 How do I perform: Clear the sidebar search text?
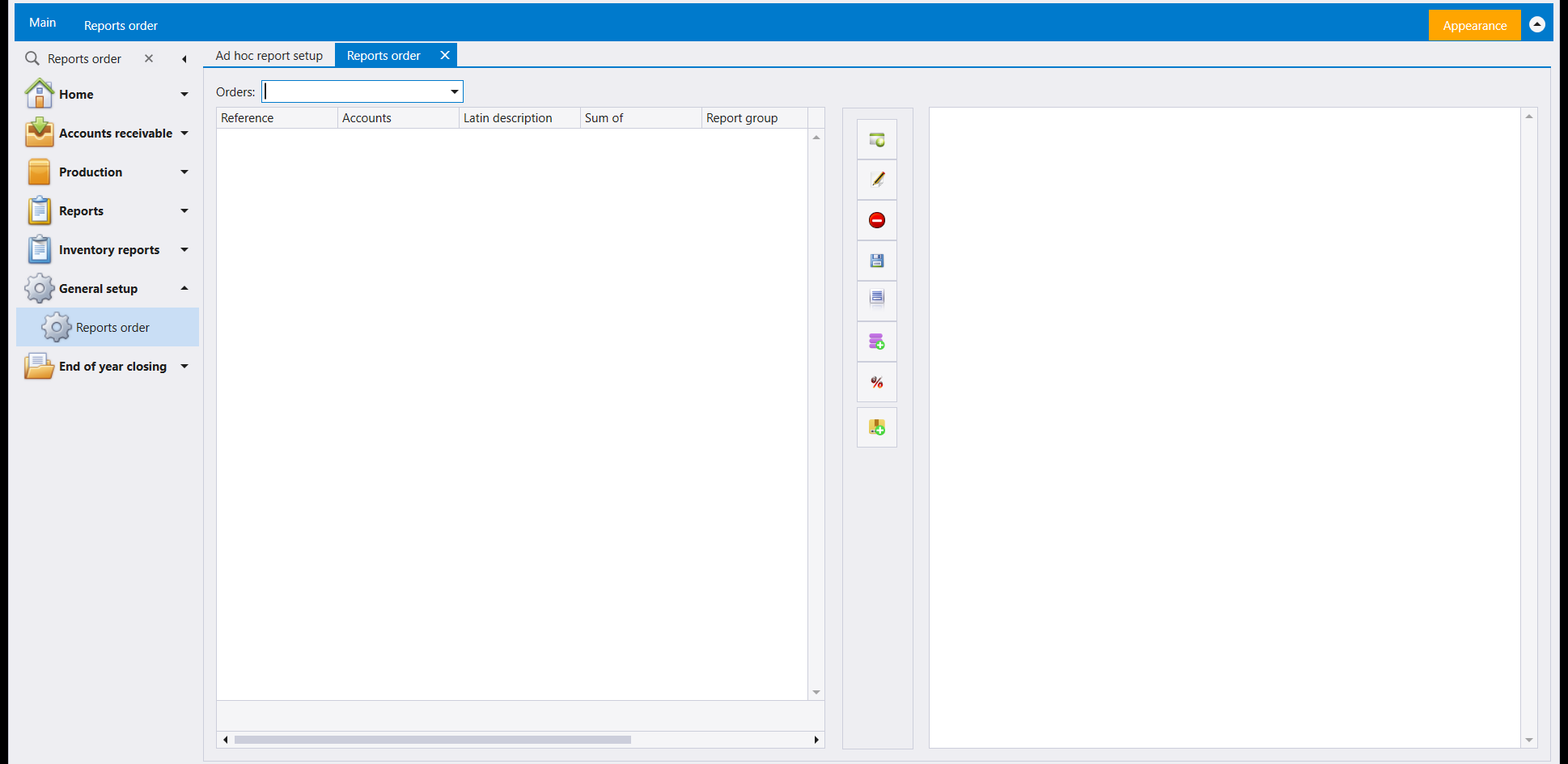pos(149,58)
